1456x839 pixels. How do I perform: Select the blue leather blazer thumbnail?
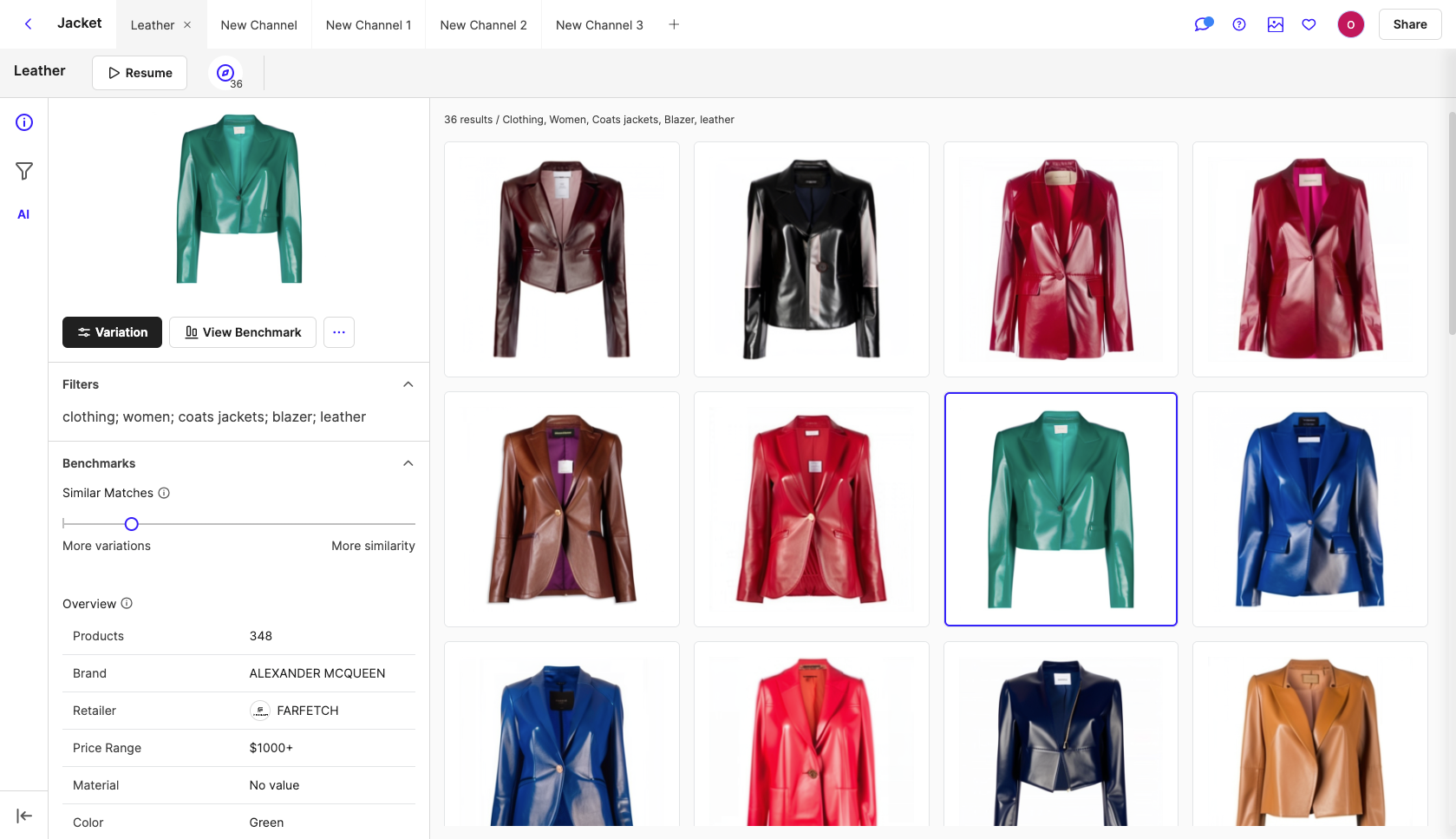pos(1309,509)
